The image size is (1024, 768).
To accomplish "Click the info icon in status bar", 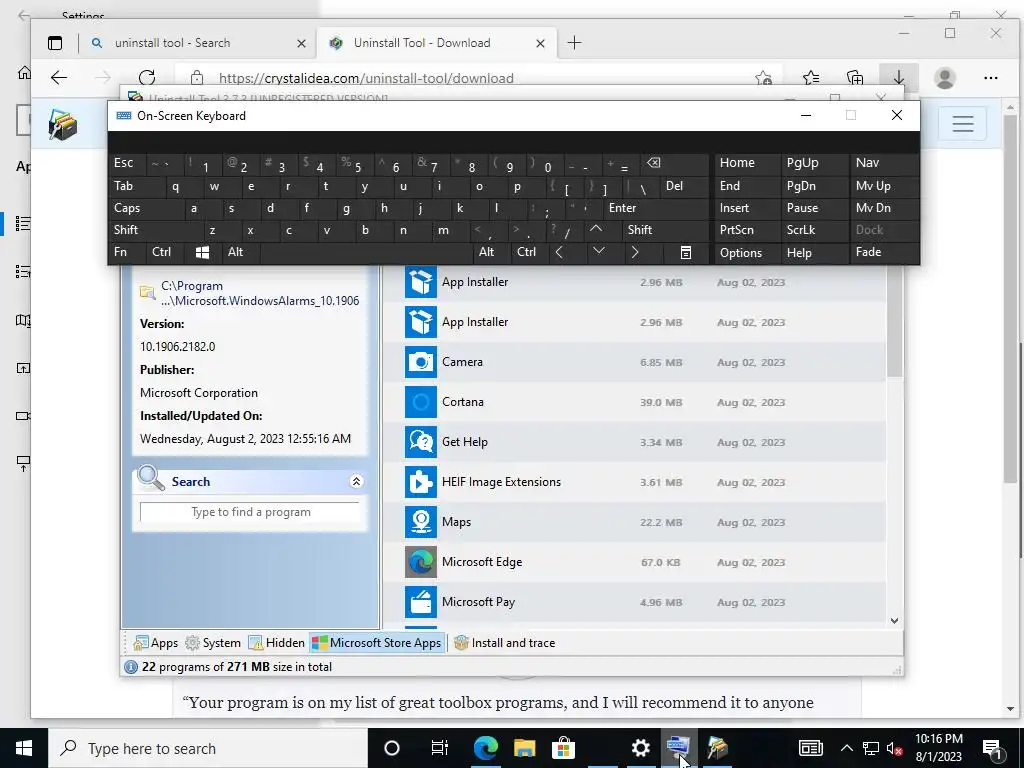I will [131, 667].
